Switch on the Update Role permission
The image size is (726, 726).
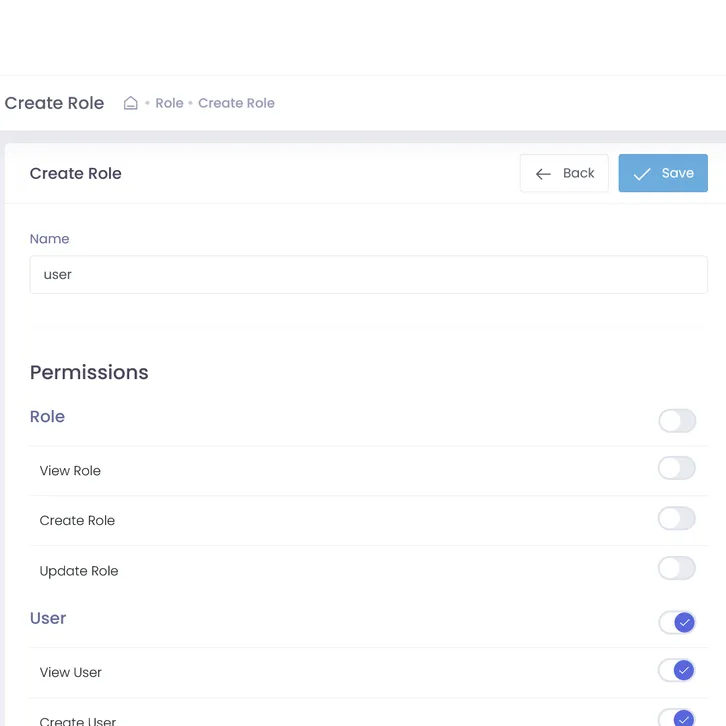[676, 569]
